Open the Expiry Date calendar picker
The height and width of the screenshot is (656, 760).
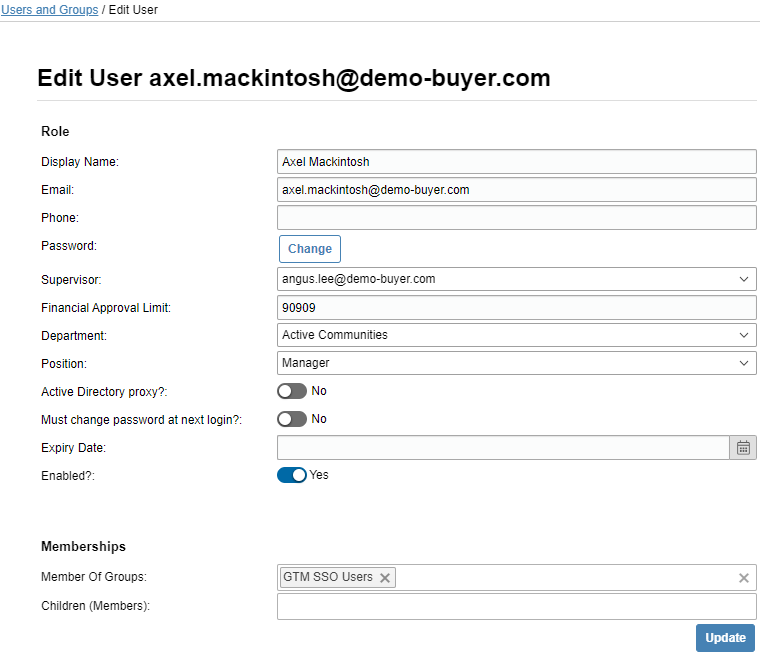[x=743, y=448]
